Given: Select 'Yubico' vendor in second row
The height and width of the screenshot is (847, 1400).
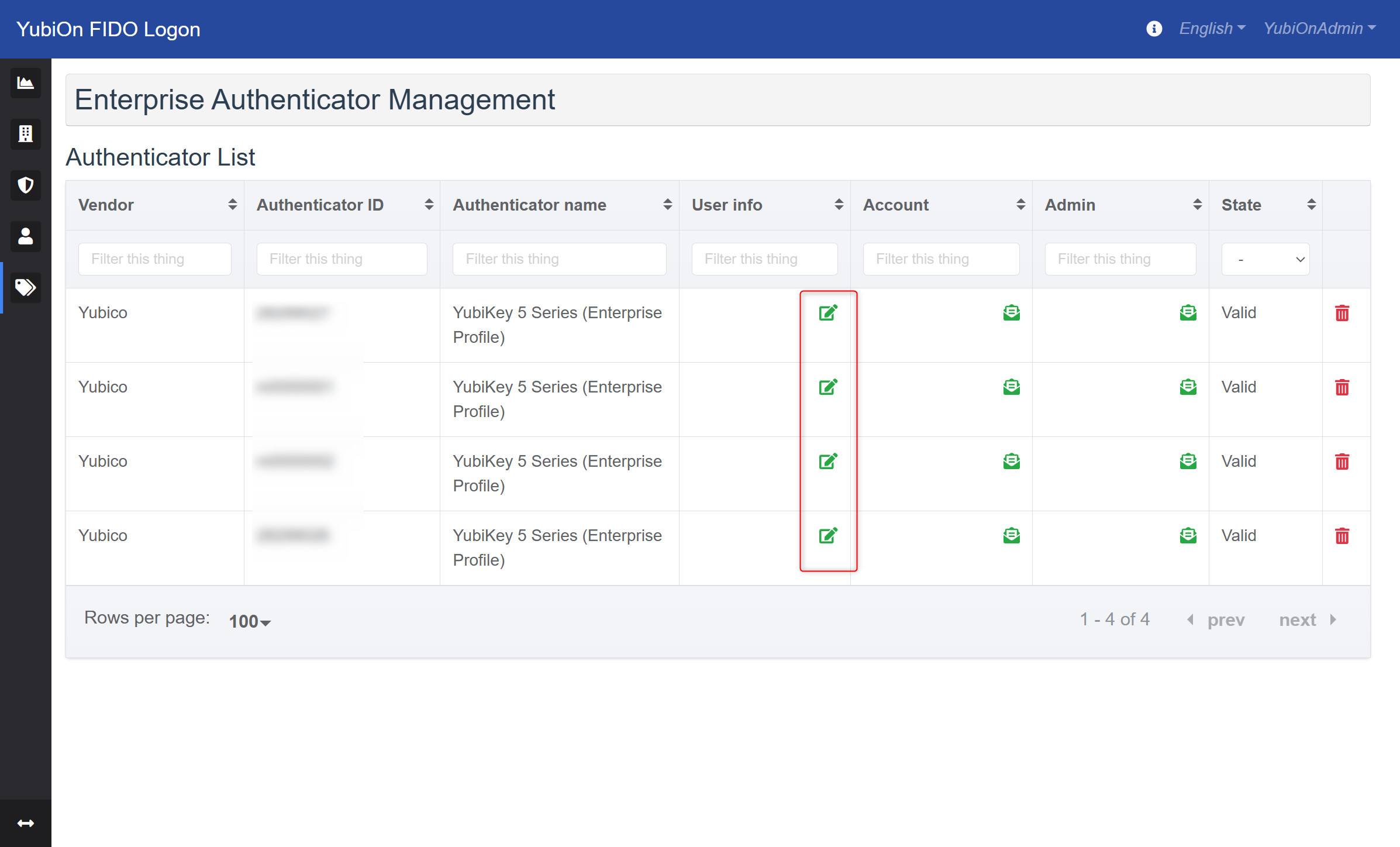Looking at the screenshot, I should click(x=103, y=387).
